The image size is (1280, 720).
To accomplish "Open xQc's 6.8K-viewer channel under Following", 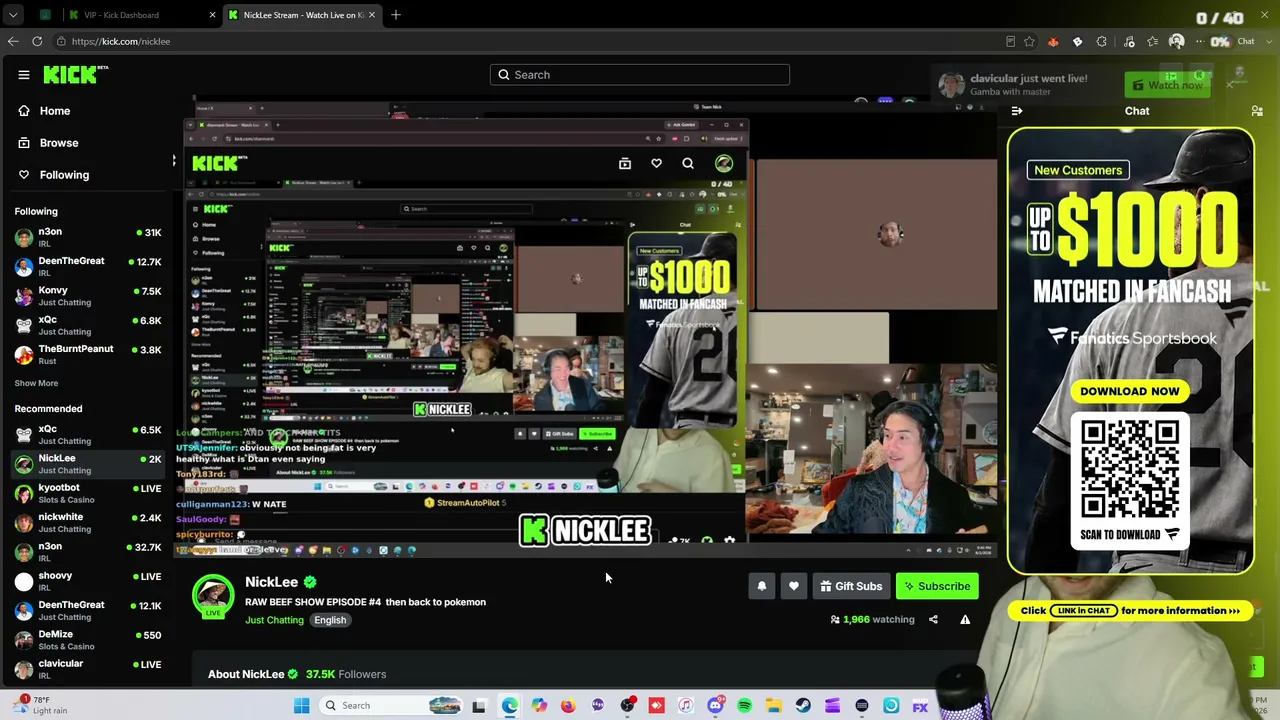I will coord(88,325).
